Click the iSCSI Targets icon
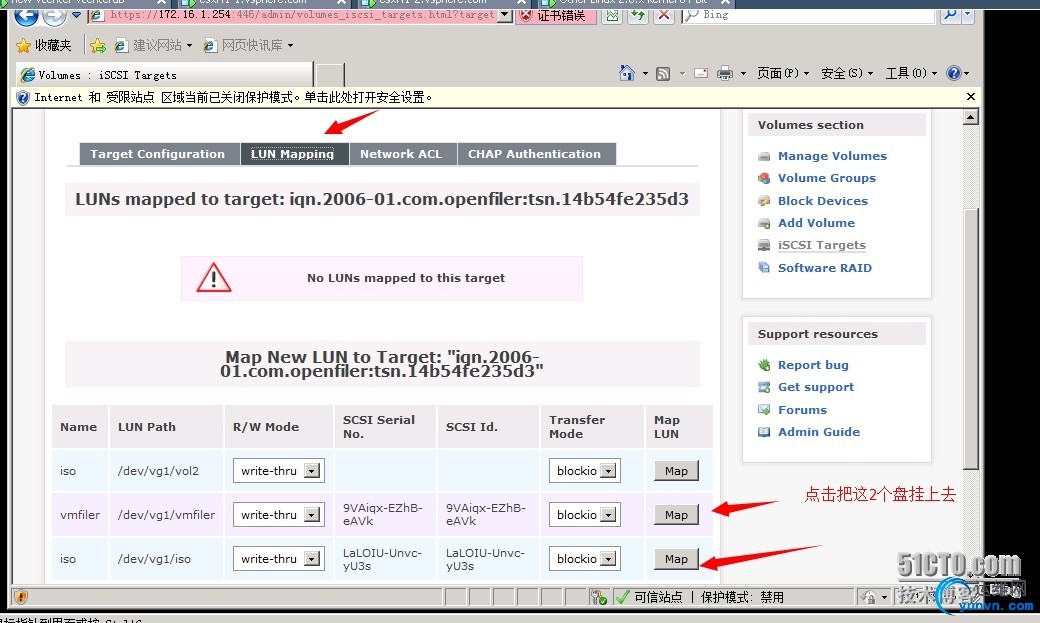 pos(764,245)
